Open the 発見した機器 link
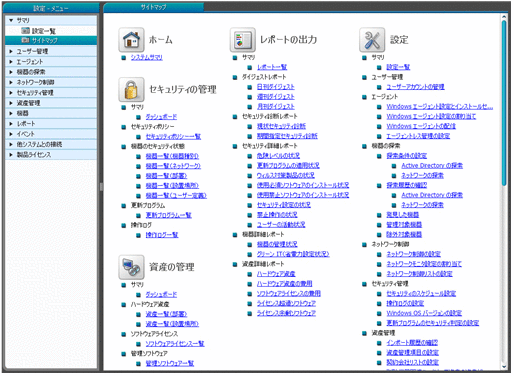This screenshot has width=514, height=376. coord(403,215)
